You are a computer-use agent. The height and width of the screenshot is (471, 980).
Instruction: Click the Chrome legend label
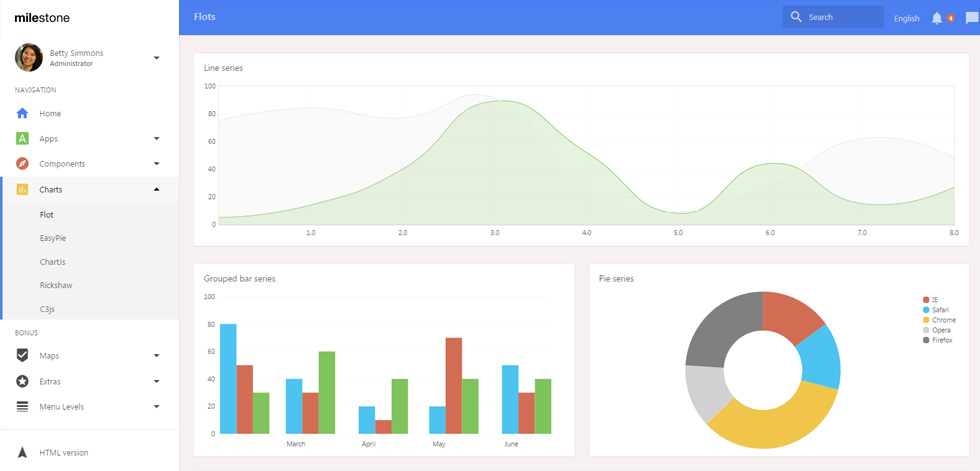pos(944,320)
